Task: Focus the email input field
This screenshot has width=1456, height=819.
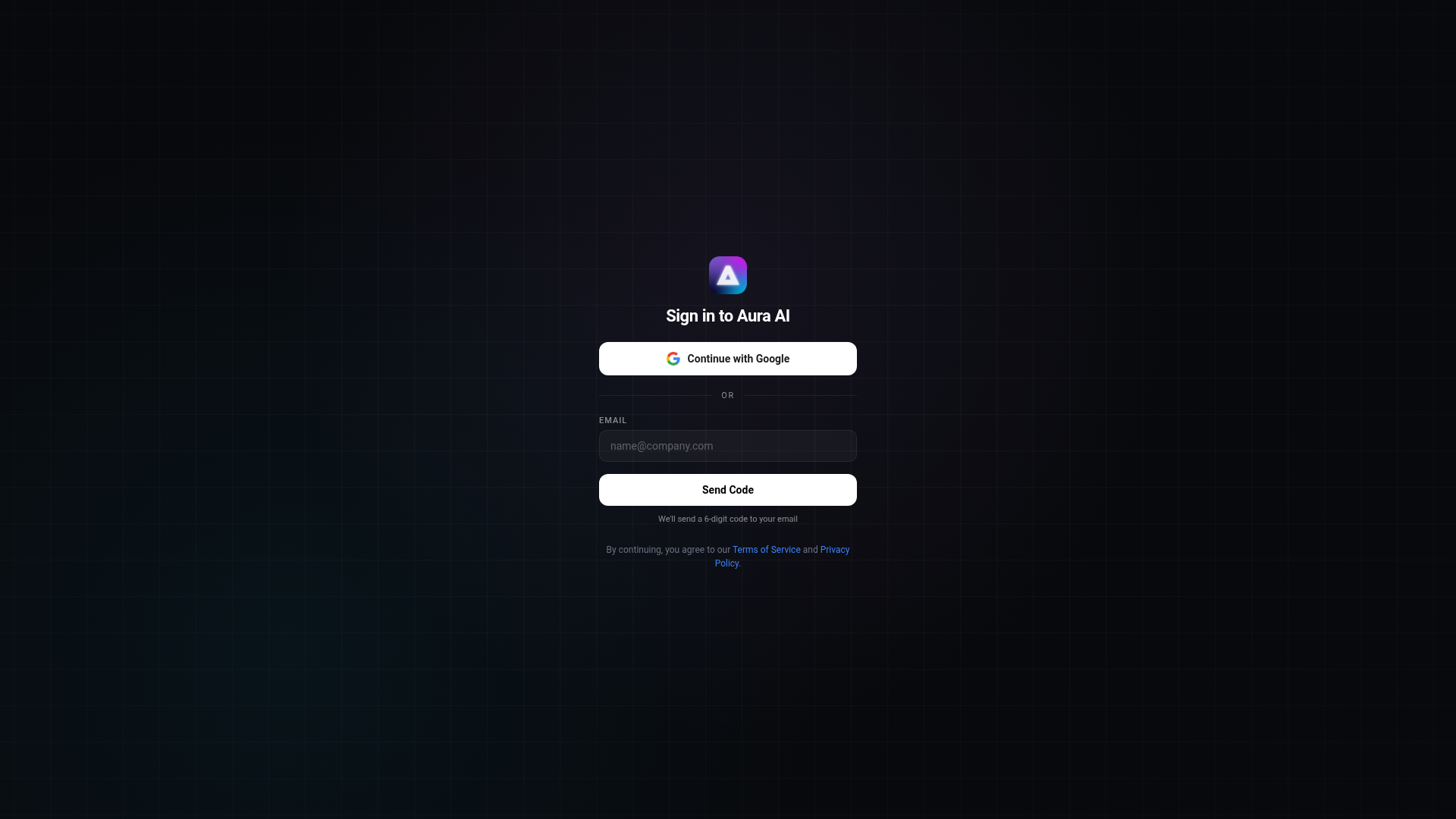Action: [x=728, y=446]
